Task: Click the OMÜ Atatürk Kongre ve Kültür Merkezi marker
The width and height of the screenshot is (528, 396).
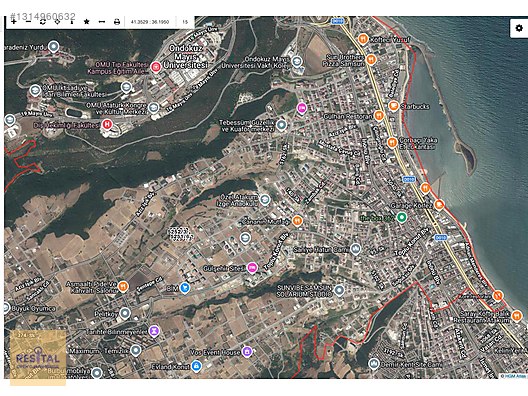Action: [x=154, y=108]
